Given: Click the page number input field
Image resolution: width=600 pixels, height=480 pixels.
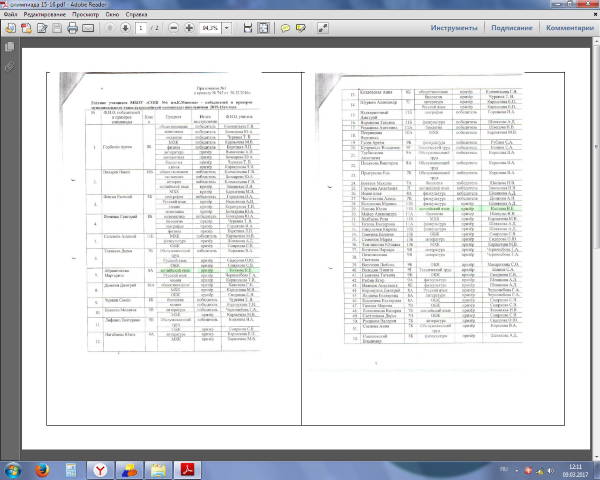Looking at the screenshot, I should click(141, 28).
